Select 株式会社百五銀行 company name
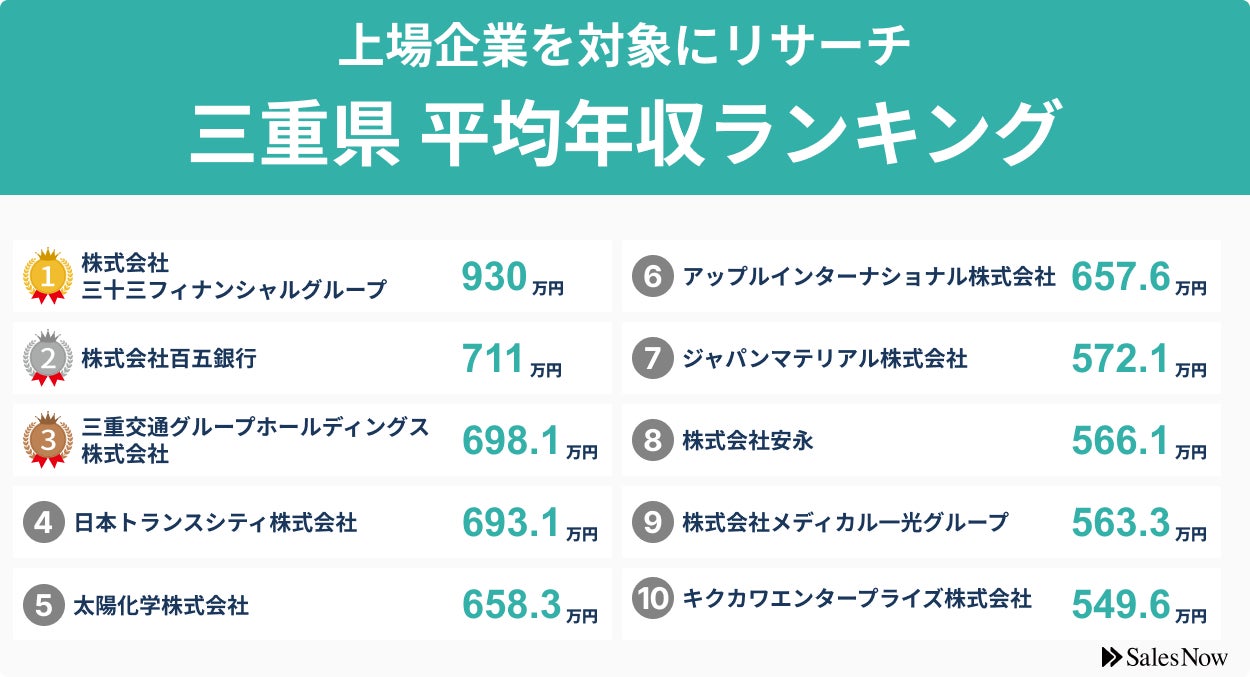Screen dimensions: 1250x677 [x=169, y=358]
